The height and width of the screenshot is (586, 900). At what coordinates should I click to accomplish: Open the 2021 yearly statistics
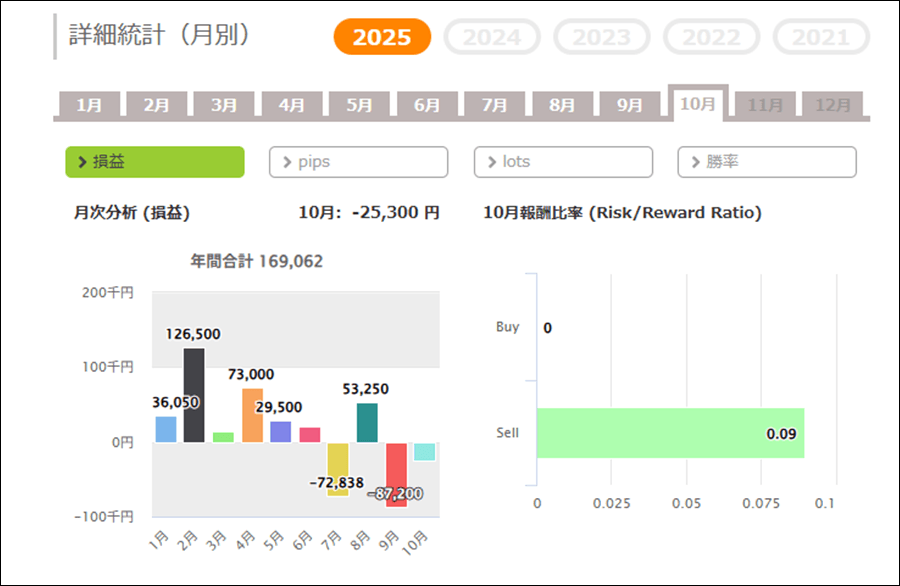821,37
